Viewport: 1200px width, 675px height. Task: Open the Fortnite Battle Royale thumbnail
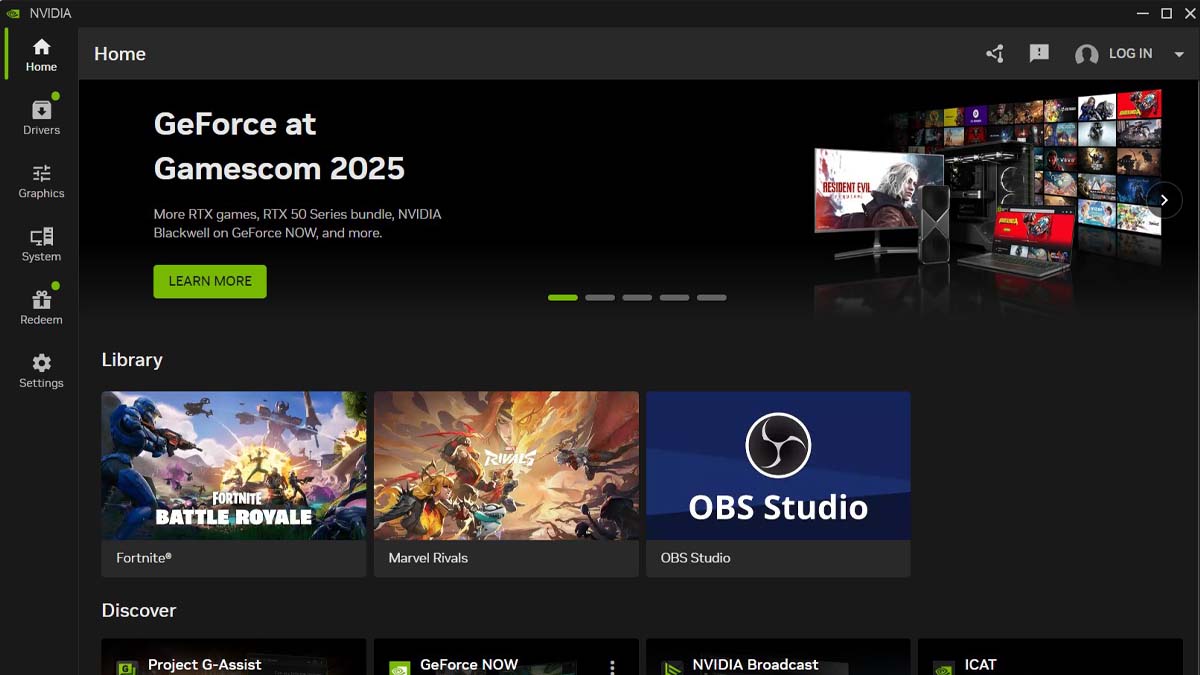point(234,465)
